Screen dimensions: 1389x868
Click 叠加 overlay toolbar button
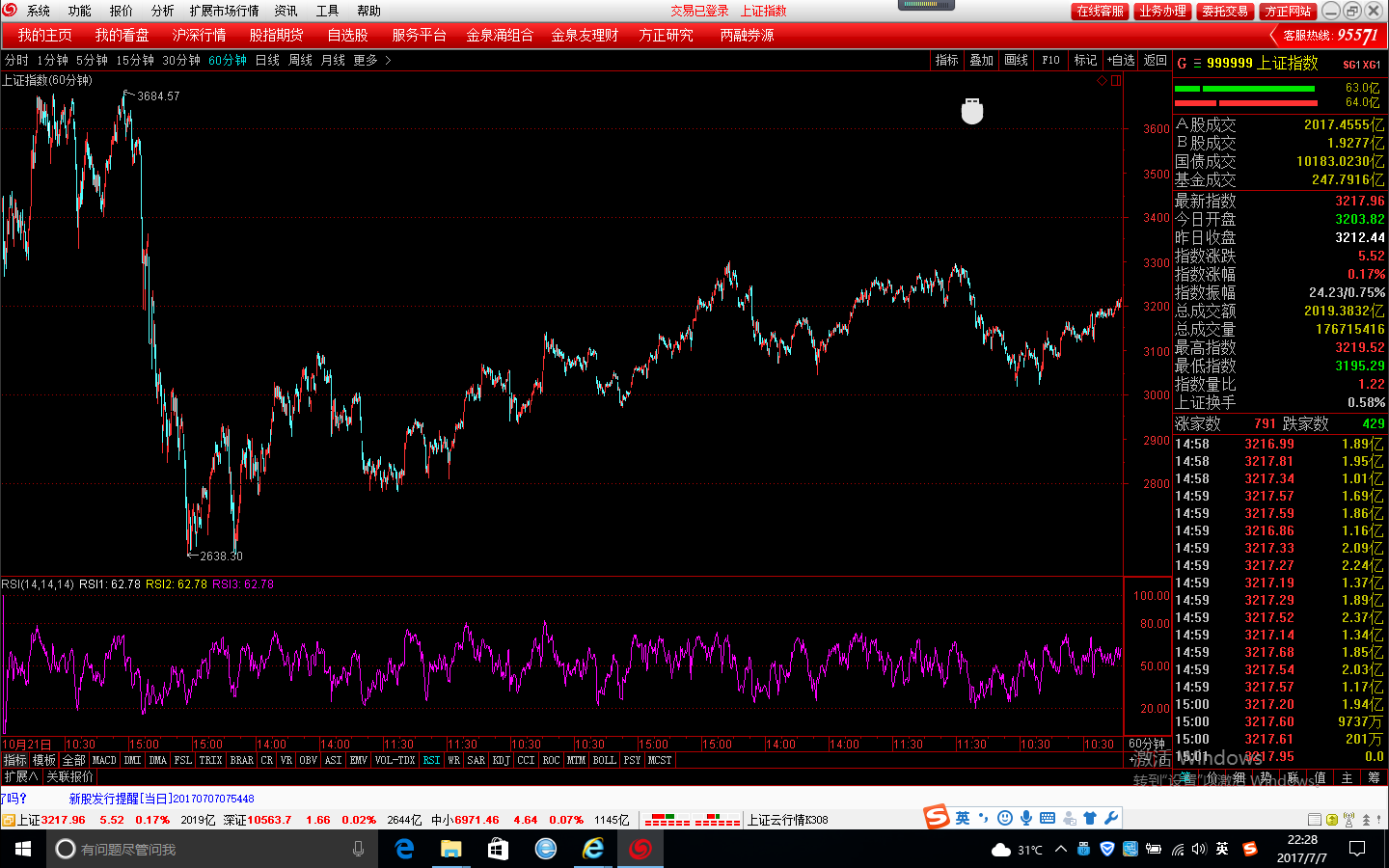pyautogui.click(x=981, y=60)
